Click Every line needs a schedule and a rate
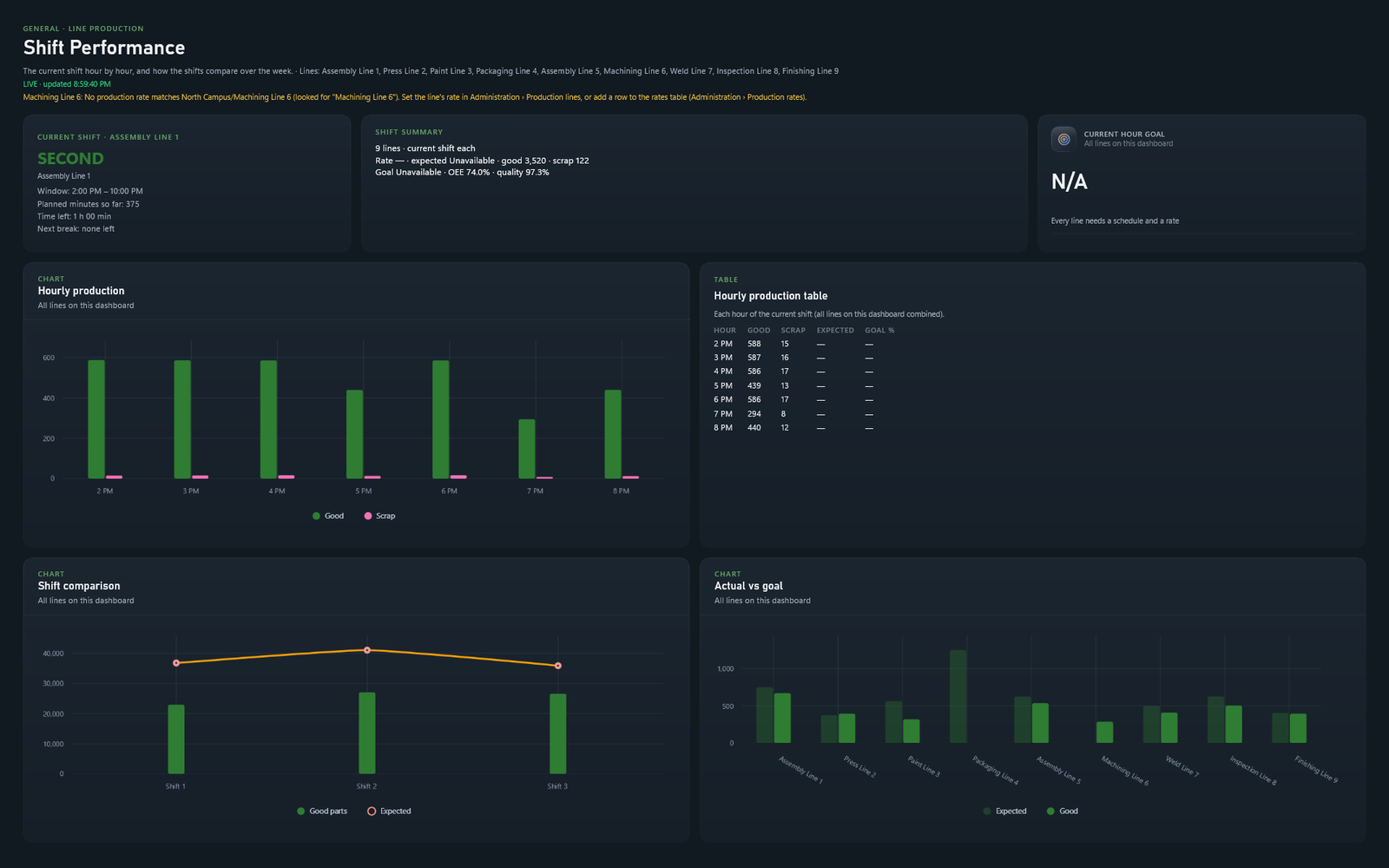Image resolution: width=1389 pixels, height=868 pixels. [1115, 221]
